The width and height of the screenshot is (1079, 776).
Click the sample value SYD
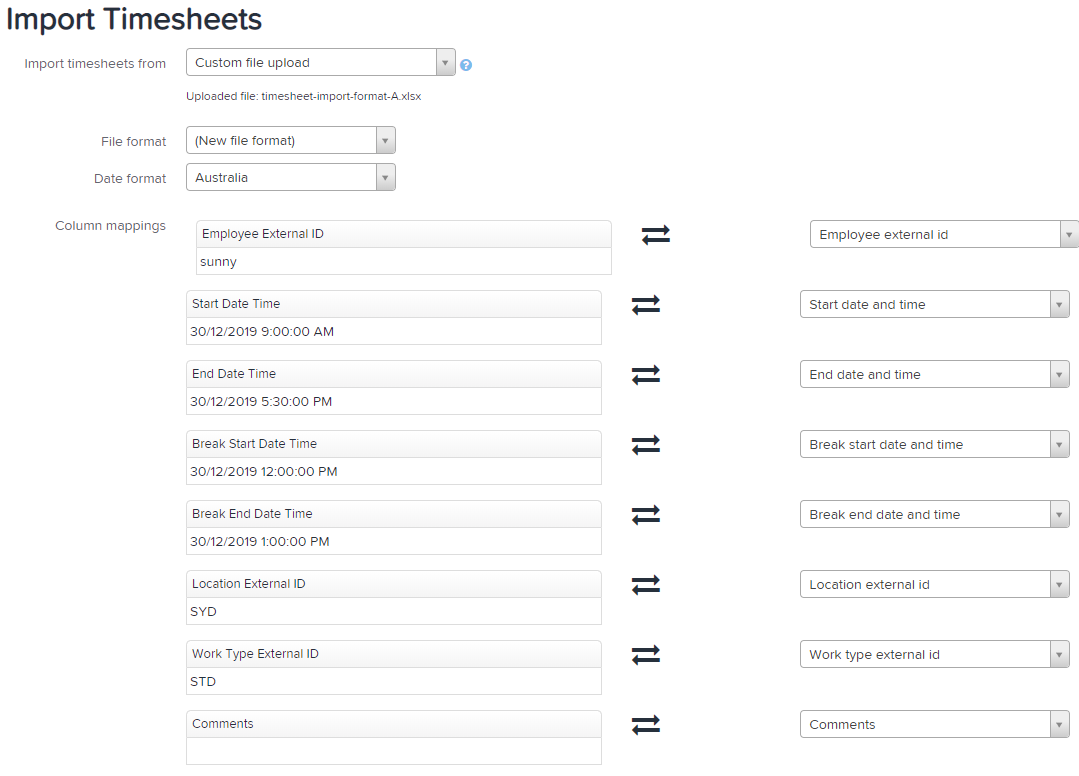coord(394,612)
